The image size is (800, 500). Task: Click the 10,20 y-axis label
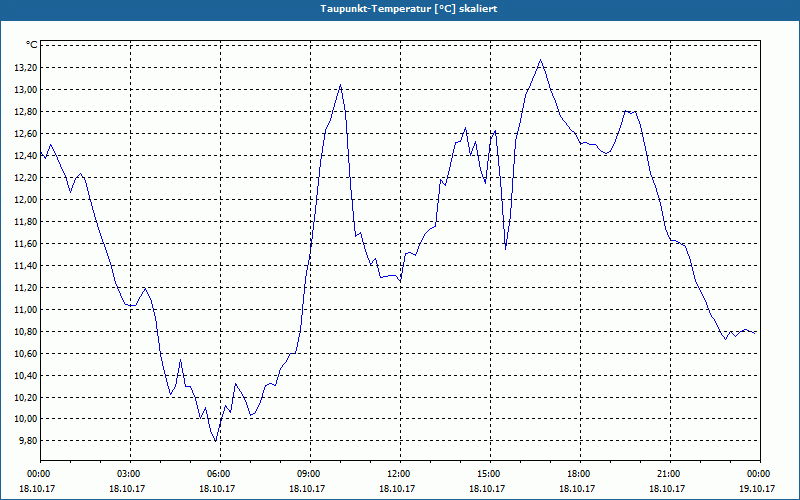(28, 397)
